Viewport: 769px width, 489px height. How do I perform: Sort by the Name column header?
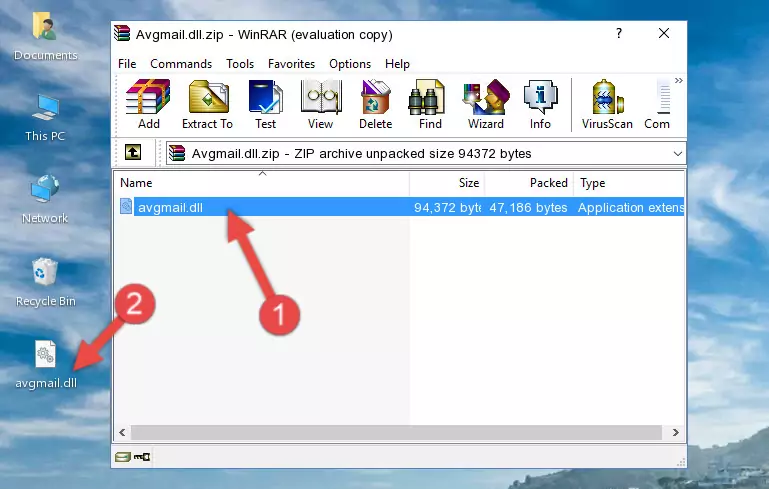coord(262,182)
